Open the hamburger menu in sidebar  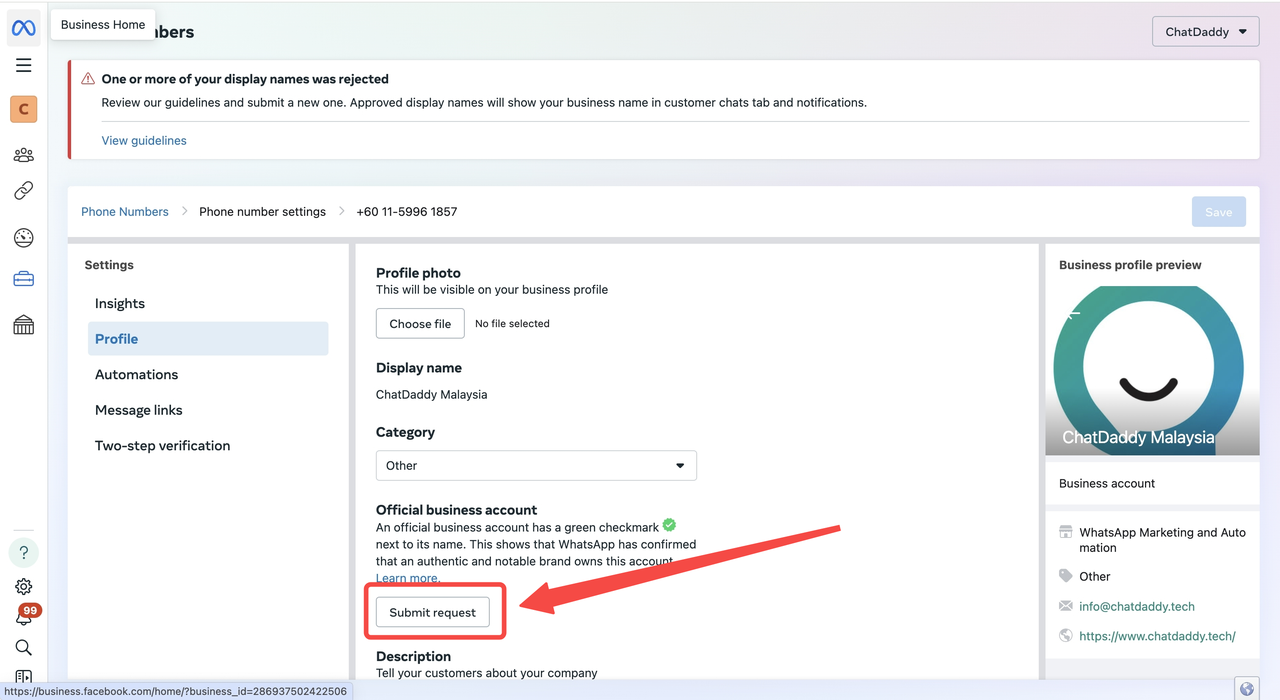point(24,65)
